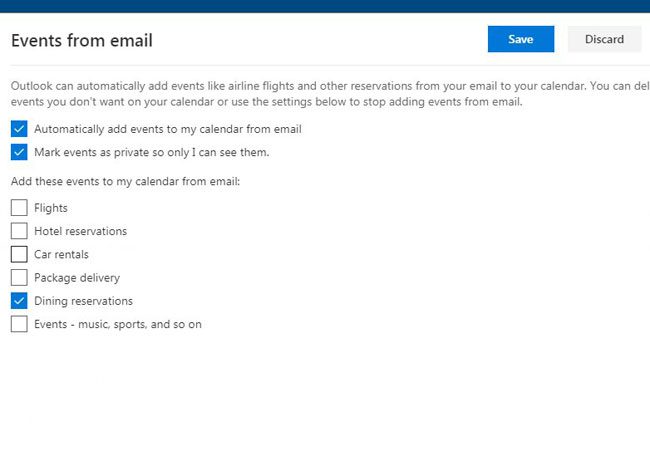650x451 pixels.
Task: Click the 'Car rentals' label text
Action: (61, 254)
